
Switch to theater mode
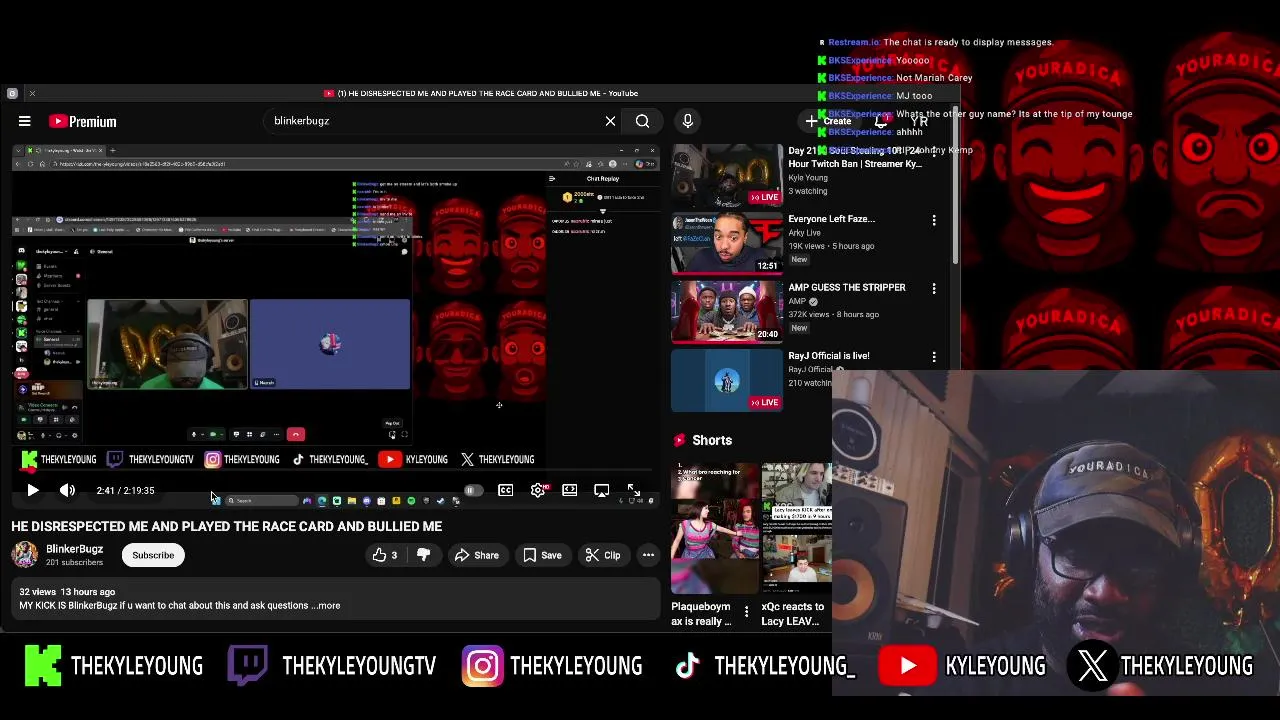(570, 490)
